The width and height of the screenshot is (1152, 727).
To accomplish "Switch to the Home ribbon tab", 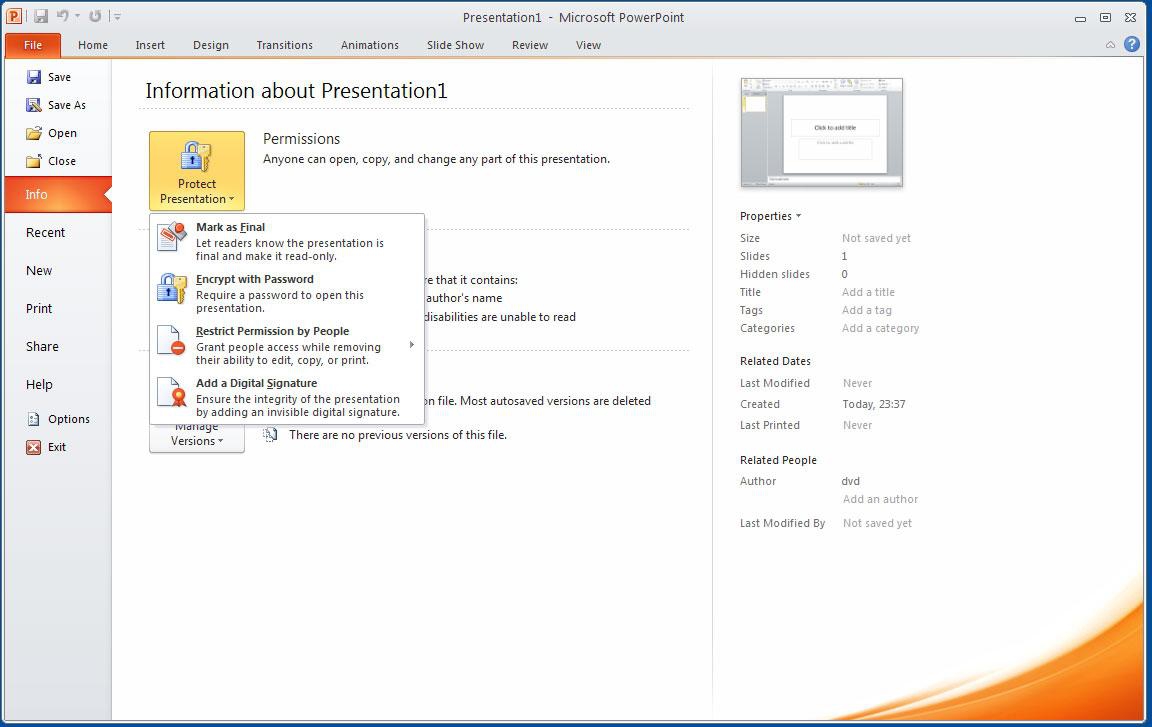I will coord(93,45).
